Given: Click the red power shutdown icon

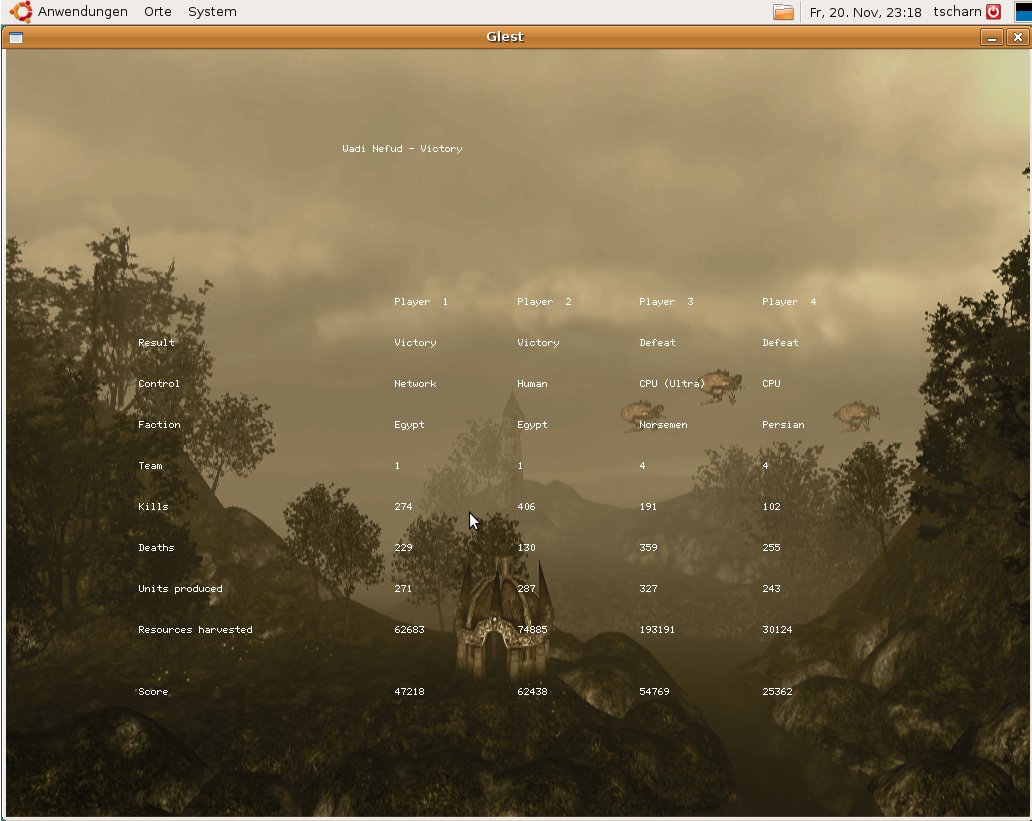Looking at the screenshot, I should click(x=993, y=11).
